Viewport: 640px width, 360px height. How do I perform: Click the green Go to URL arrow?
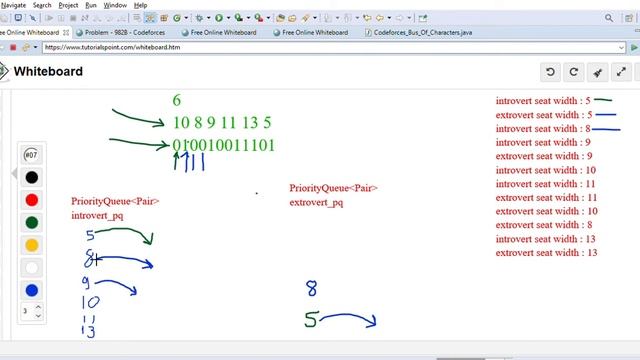[x=634, y=47]
